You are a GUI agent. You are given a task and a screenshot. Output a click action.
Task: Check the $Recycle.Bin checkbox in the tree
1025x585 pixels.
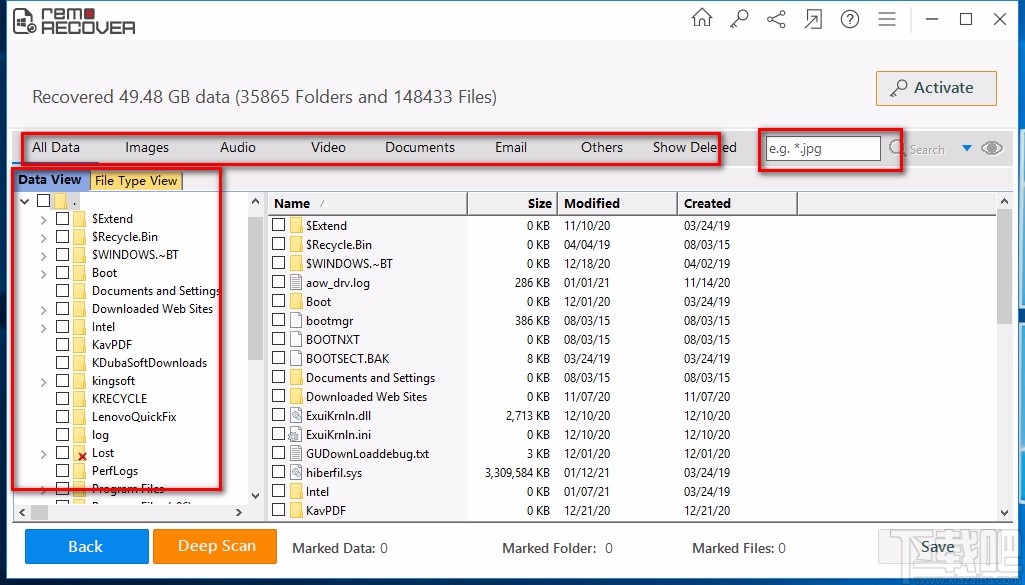(63, 236)
